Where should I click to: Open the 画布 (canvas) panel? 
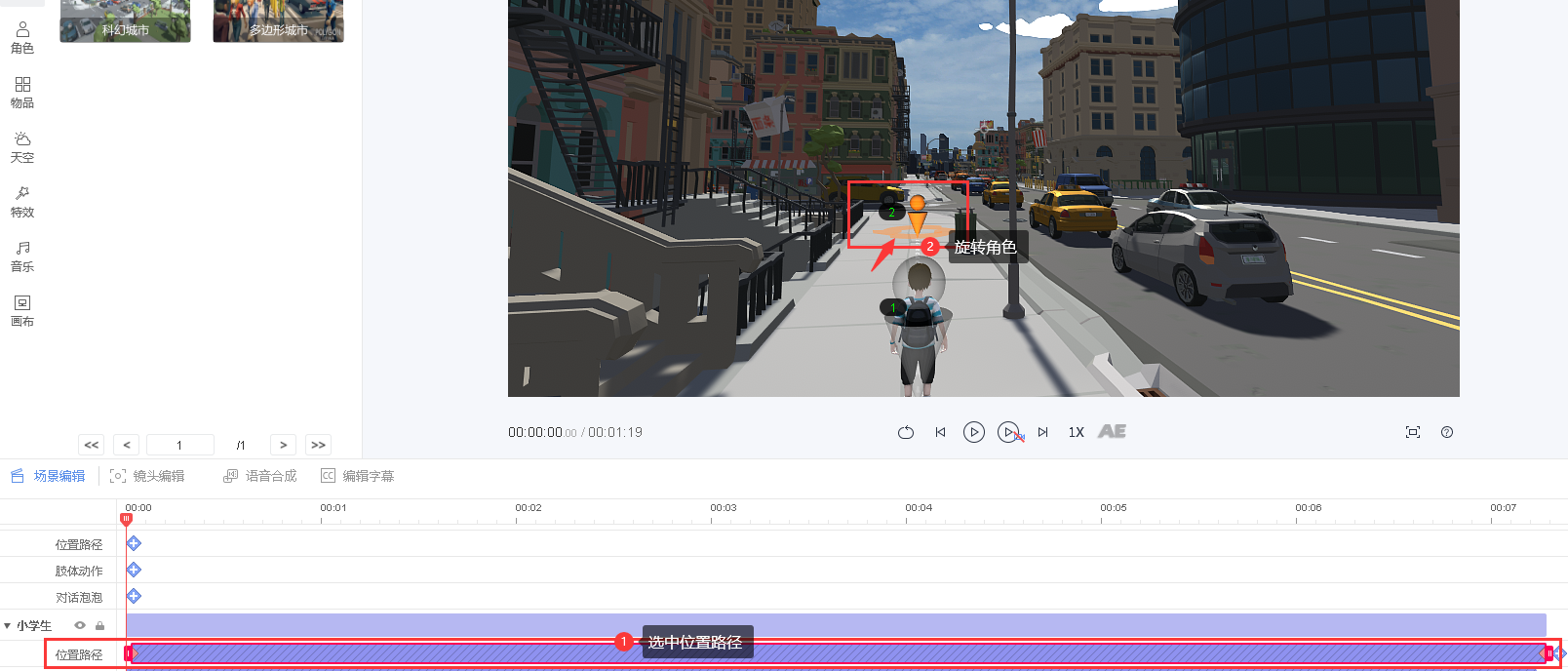tap(22, 310)
